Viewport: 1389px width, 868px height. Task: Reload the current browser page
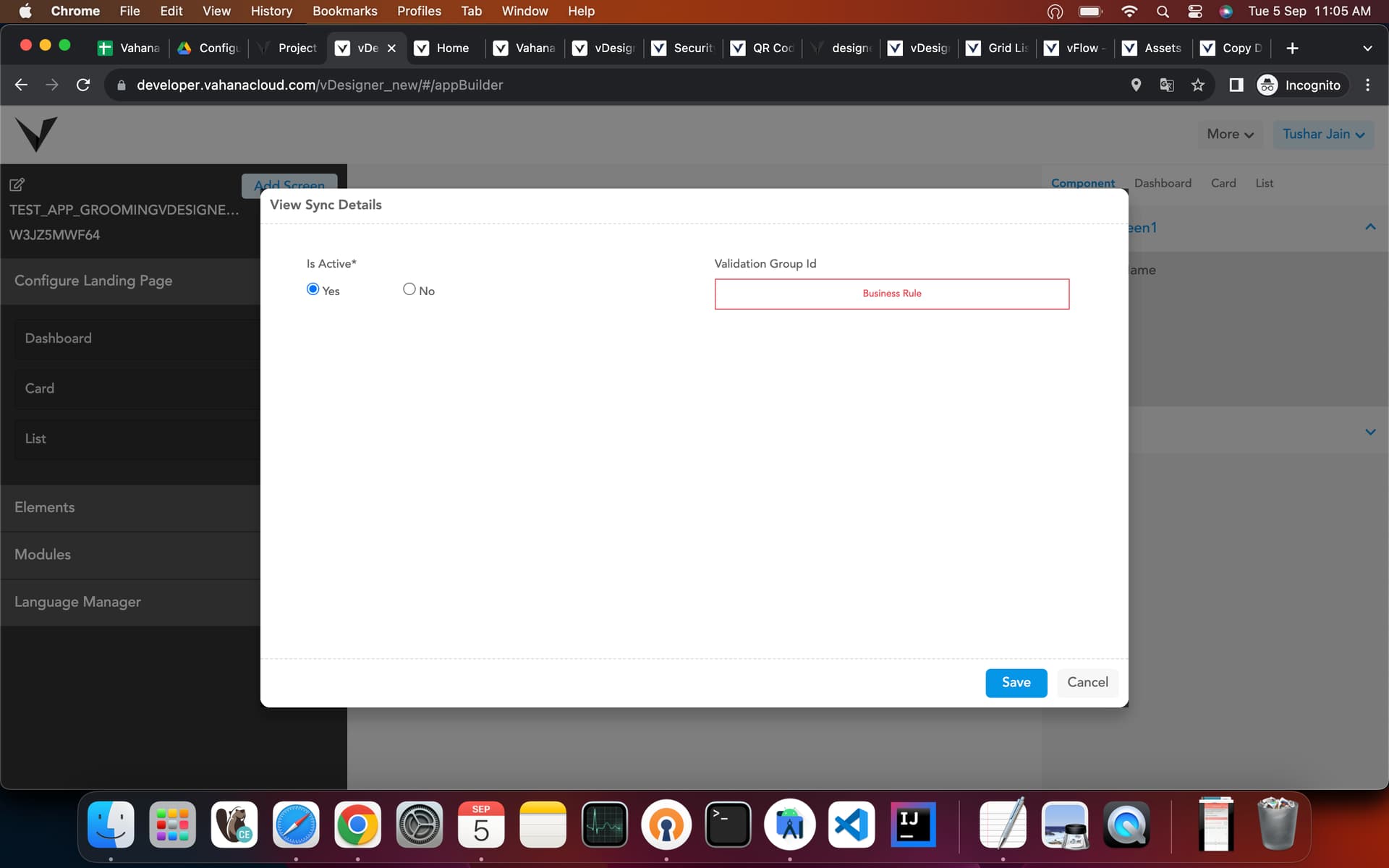coord(83,85)
